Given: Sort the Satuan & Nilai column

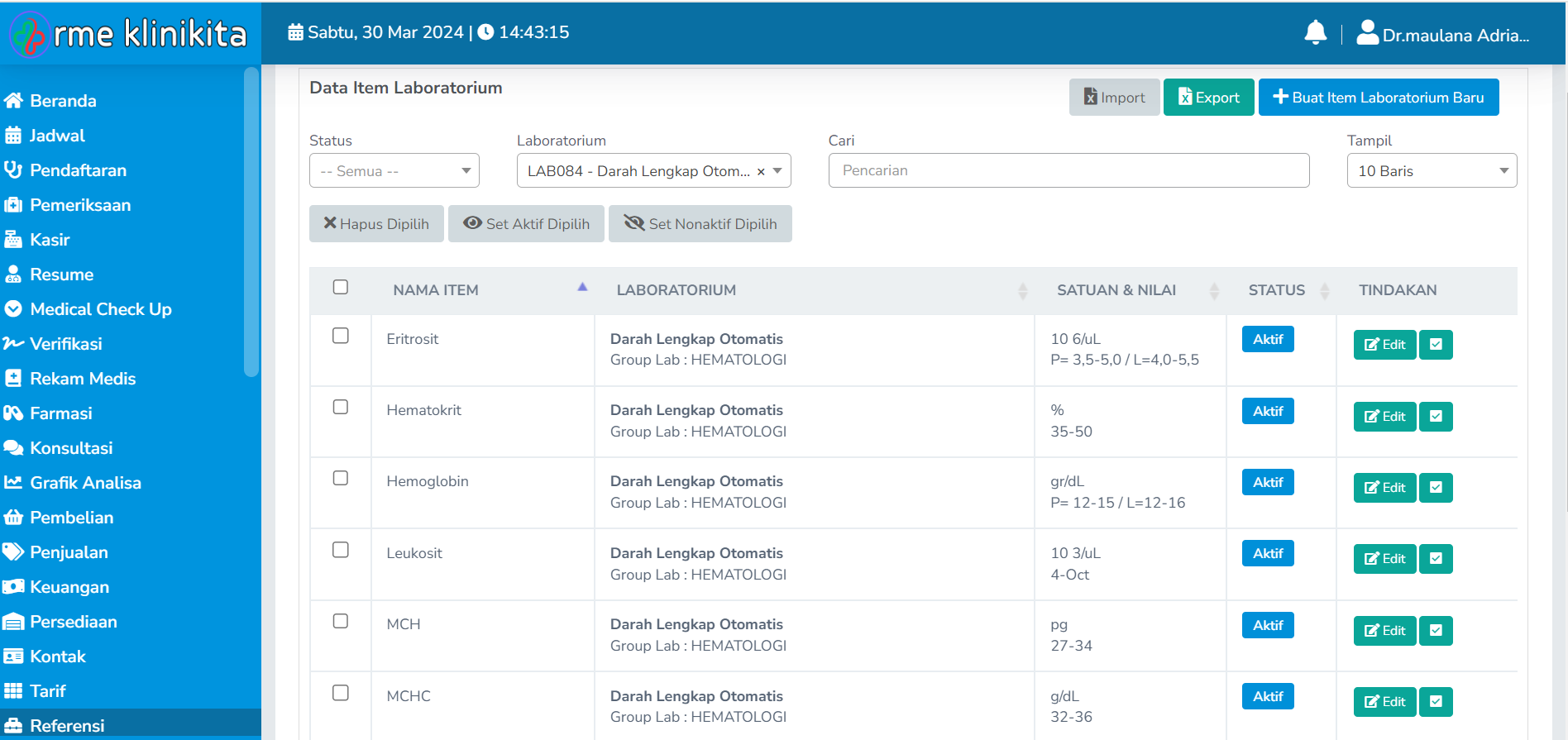Looking at the screenshot, I should click(x=1214, y=291).
